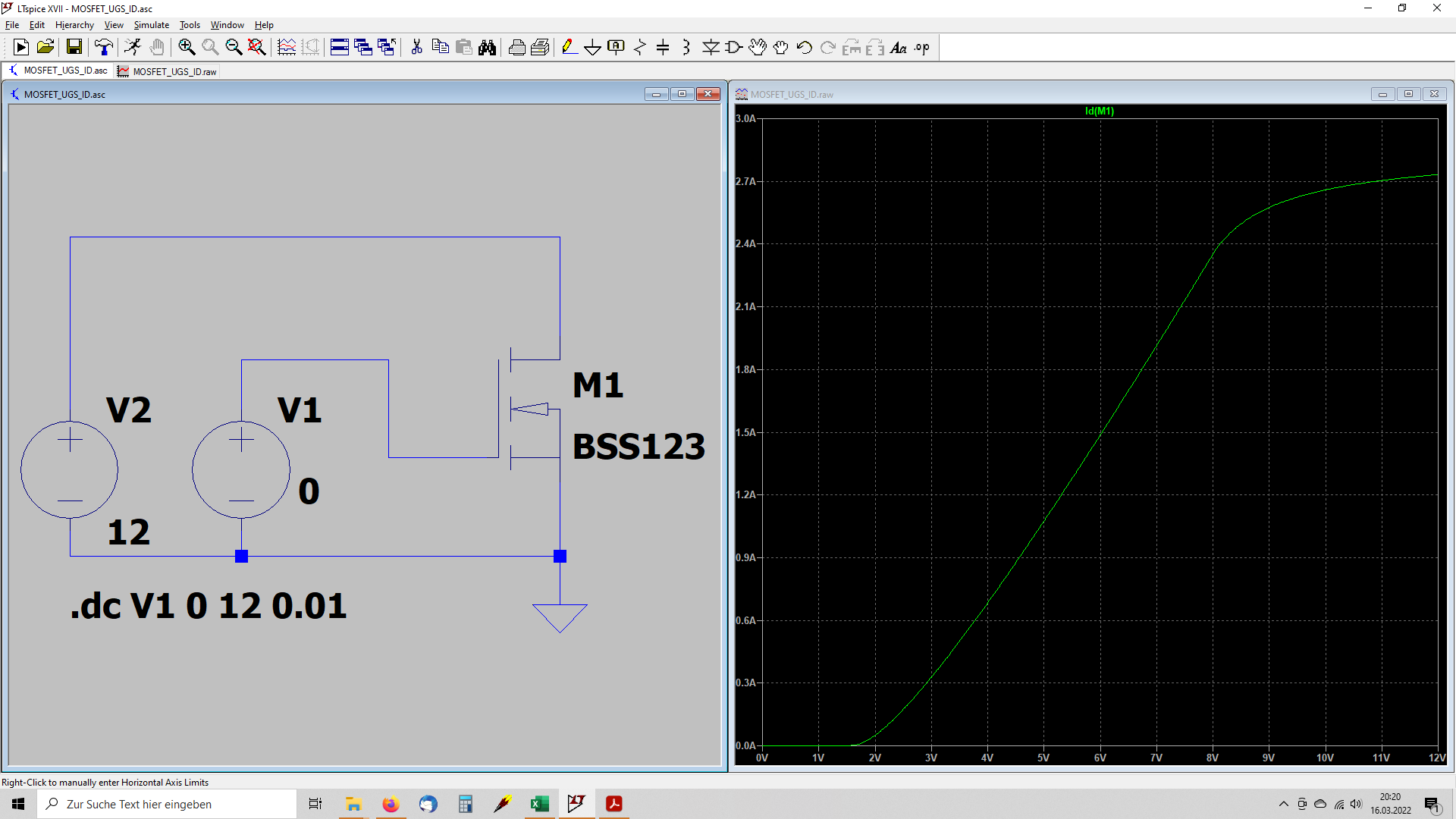Zoom out with the magnifier minus icon
The image size is (1456, 819).
pyautogui.click(x=234, y=47)
